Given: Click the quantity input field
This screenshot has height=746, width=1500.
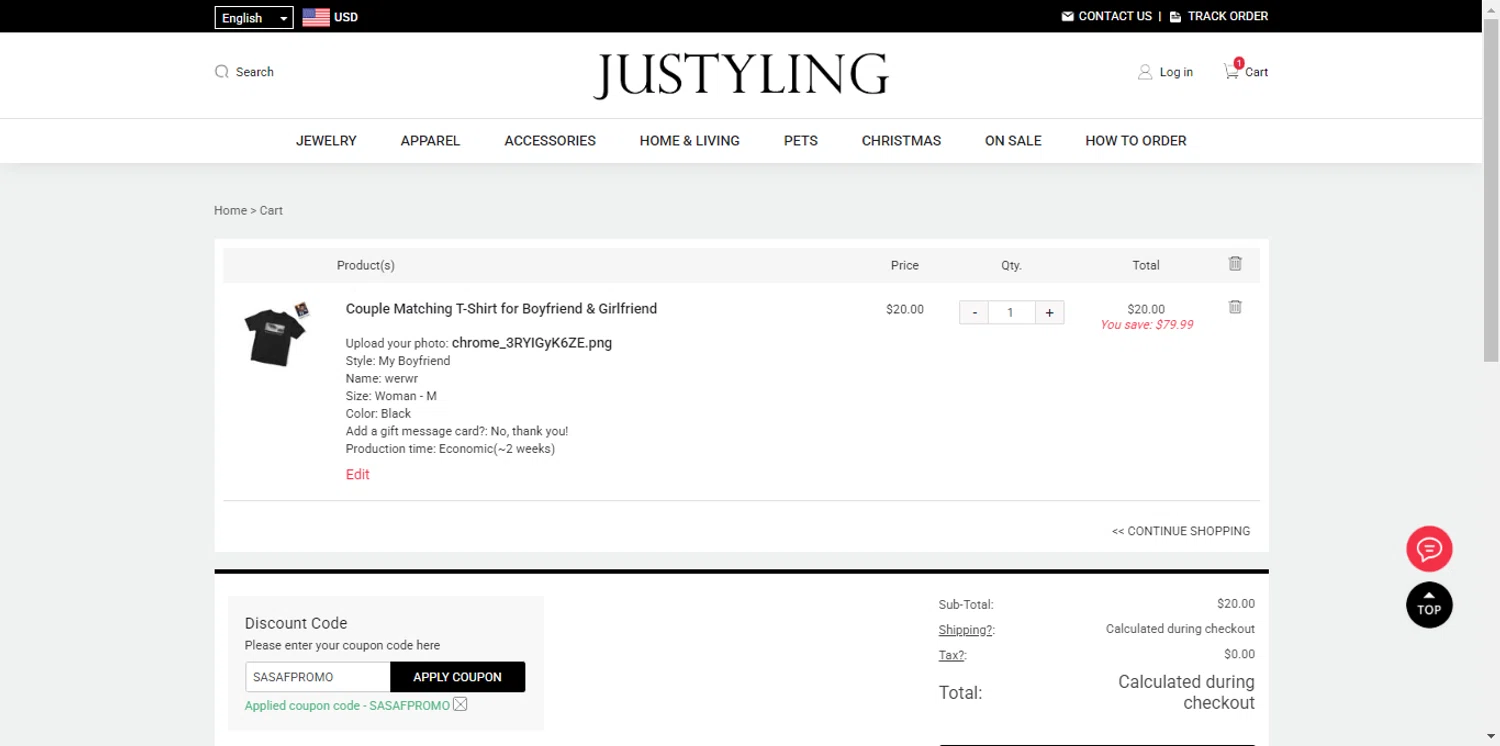Looking at the screenshot, I should (x=1011, y=313).
